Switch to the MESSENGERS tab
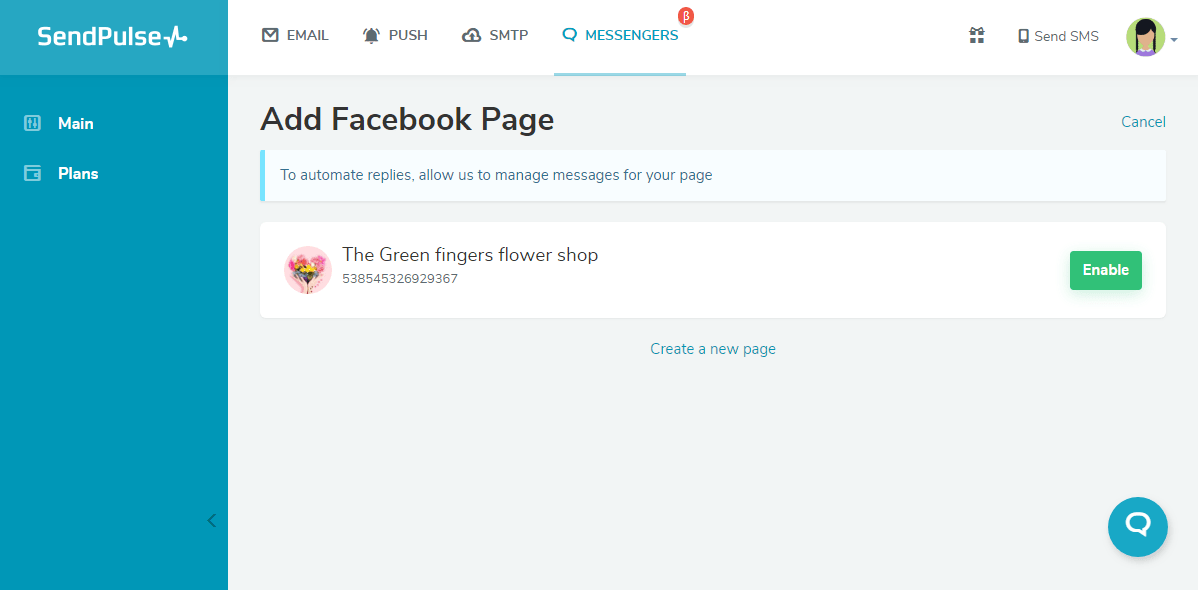The height and width of the screenshot is (590, 1198). point(620,34)
